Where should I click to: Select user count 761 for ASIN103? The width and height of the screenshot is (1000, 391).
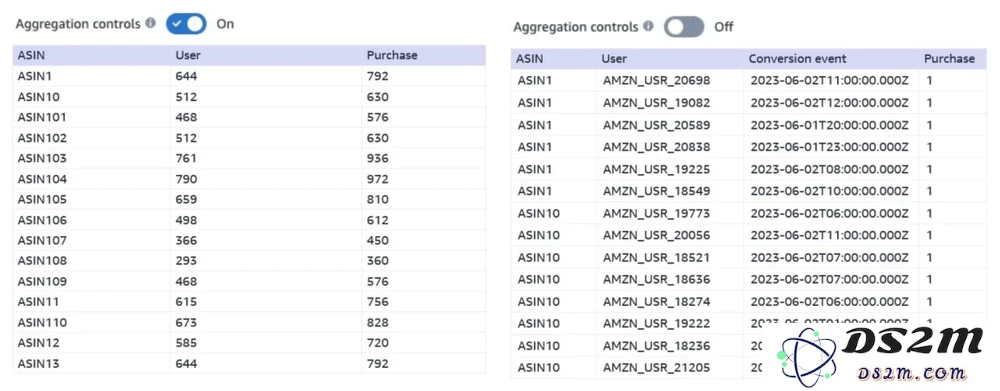point(186,158)
